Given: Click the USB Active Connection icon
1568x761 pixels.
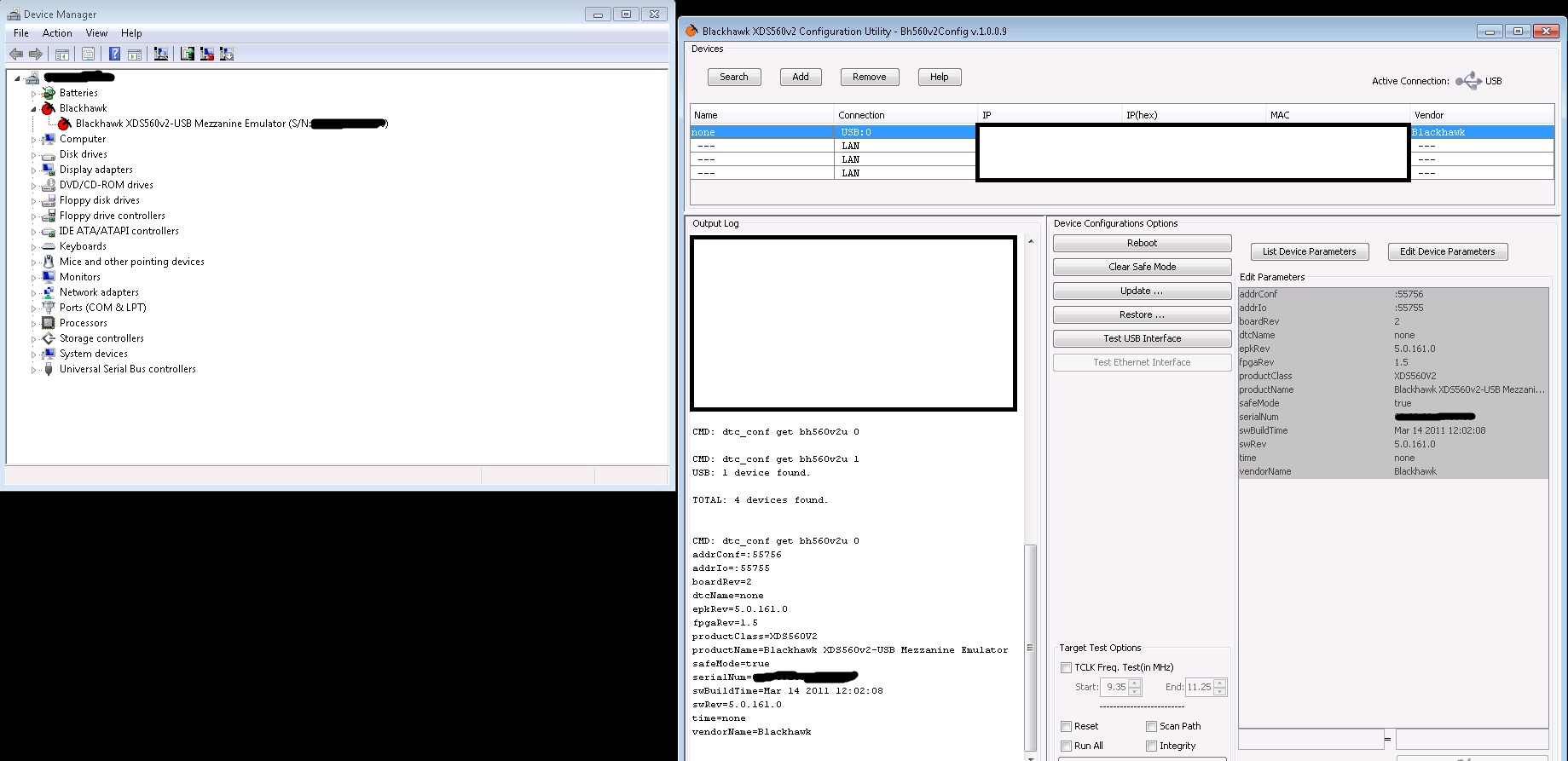Looking at the screenshot, I should pyautogui.click(x=1468, y=81).
